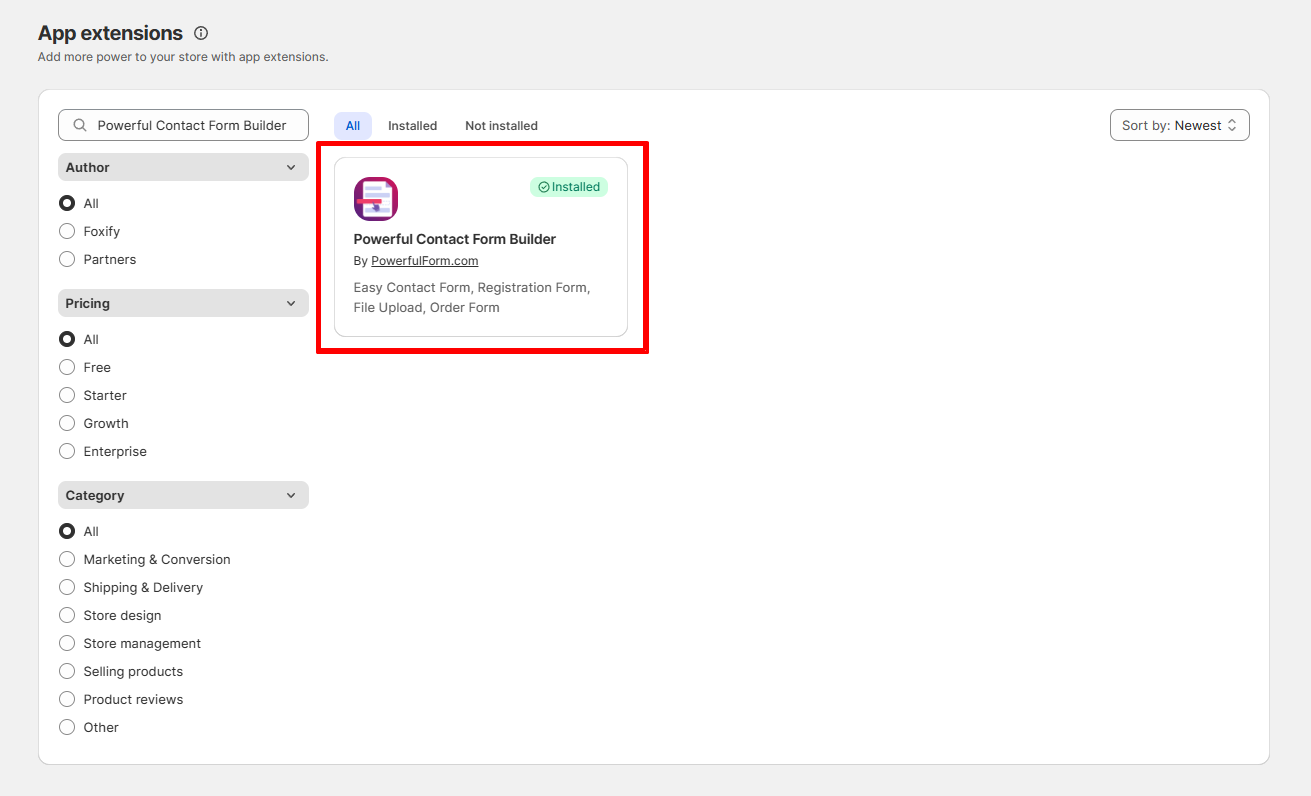Select the Partners author option
Image resolution: width=1311 pixels, height=796 pixels.
pos(98,259)
